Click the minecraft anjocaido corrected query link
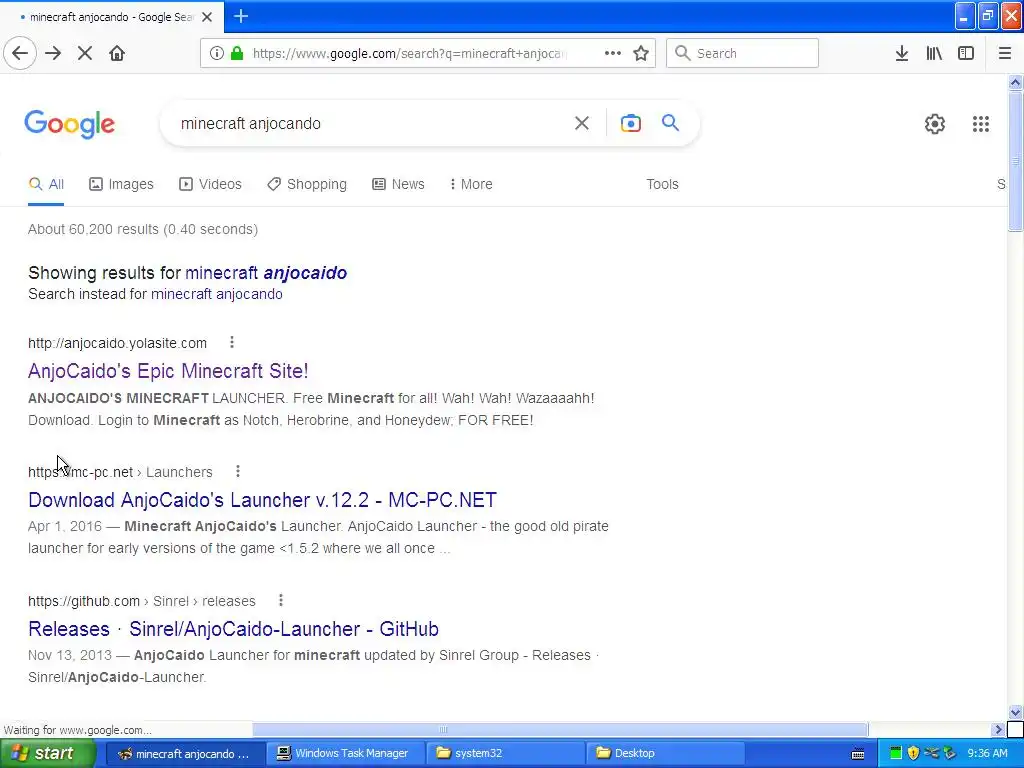Viewport: 1024px width, 768px height. pos(266,273)
